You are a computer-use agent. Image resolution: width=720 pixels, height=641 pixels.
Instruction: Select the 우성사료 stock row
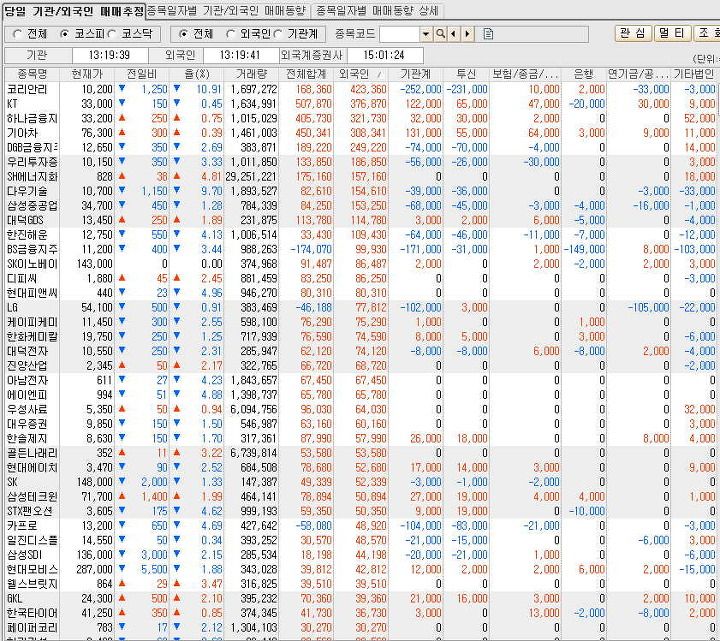pyautogui.click(x=360, y=410)
